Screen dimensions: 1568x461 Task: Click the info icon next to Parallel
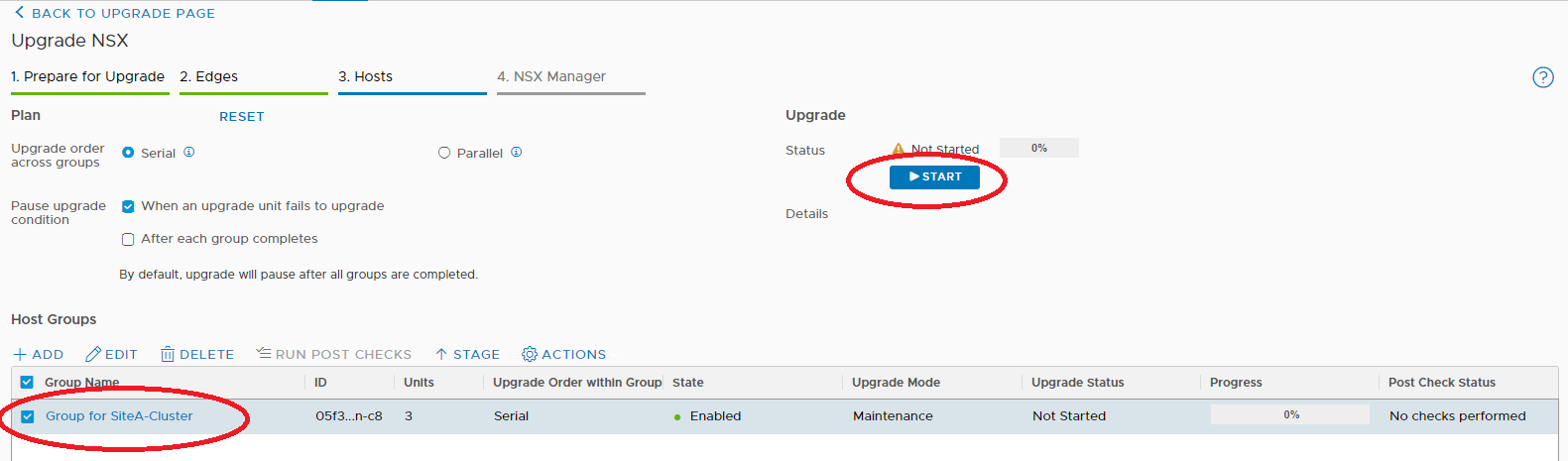(x=516, y=152)
